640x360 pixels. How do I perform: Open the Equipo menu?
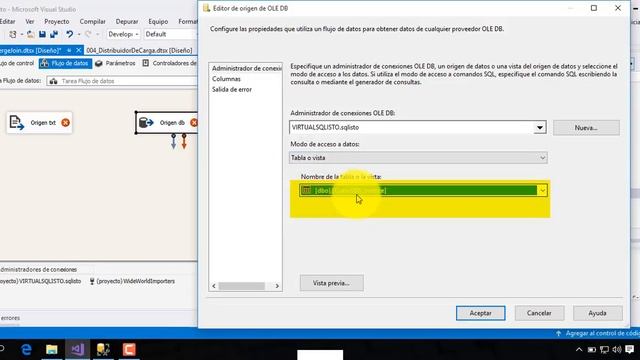(158, 21)
